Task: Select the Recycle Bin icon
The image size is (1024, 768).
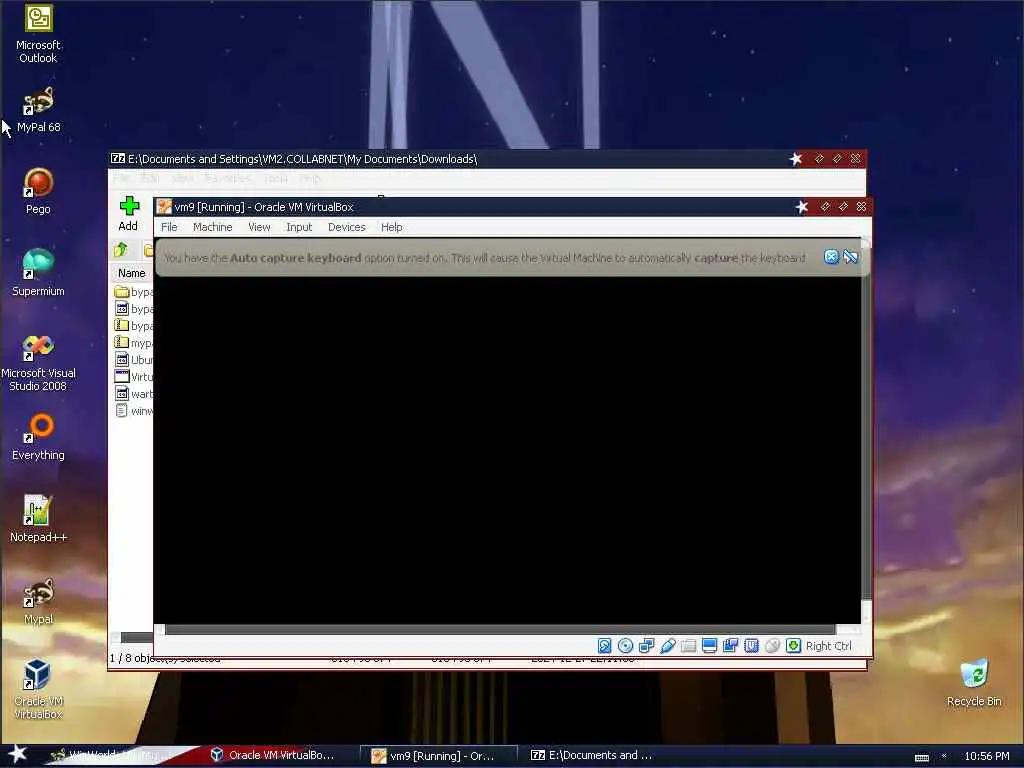Action: pyautogui.click(x=974, y=683)
